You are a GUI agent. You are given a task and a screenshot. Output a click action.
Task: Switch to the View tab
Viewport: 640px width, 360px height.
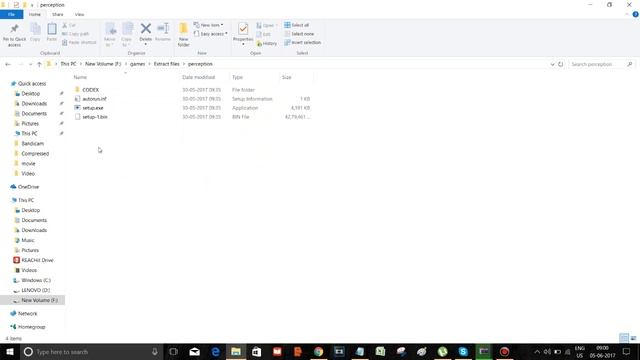pyautogui.click(x=79, y=14)
